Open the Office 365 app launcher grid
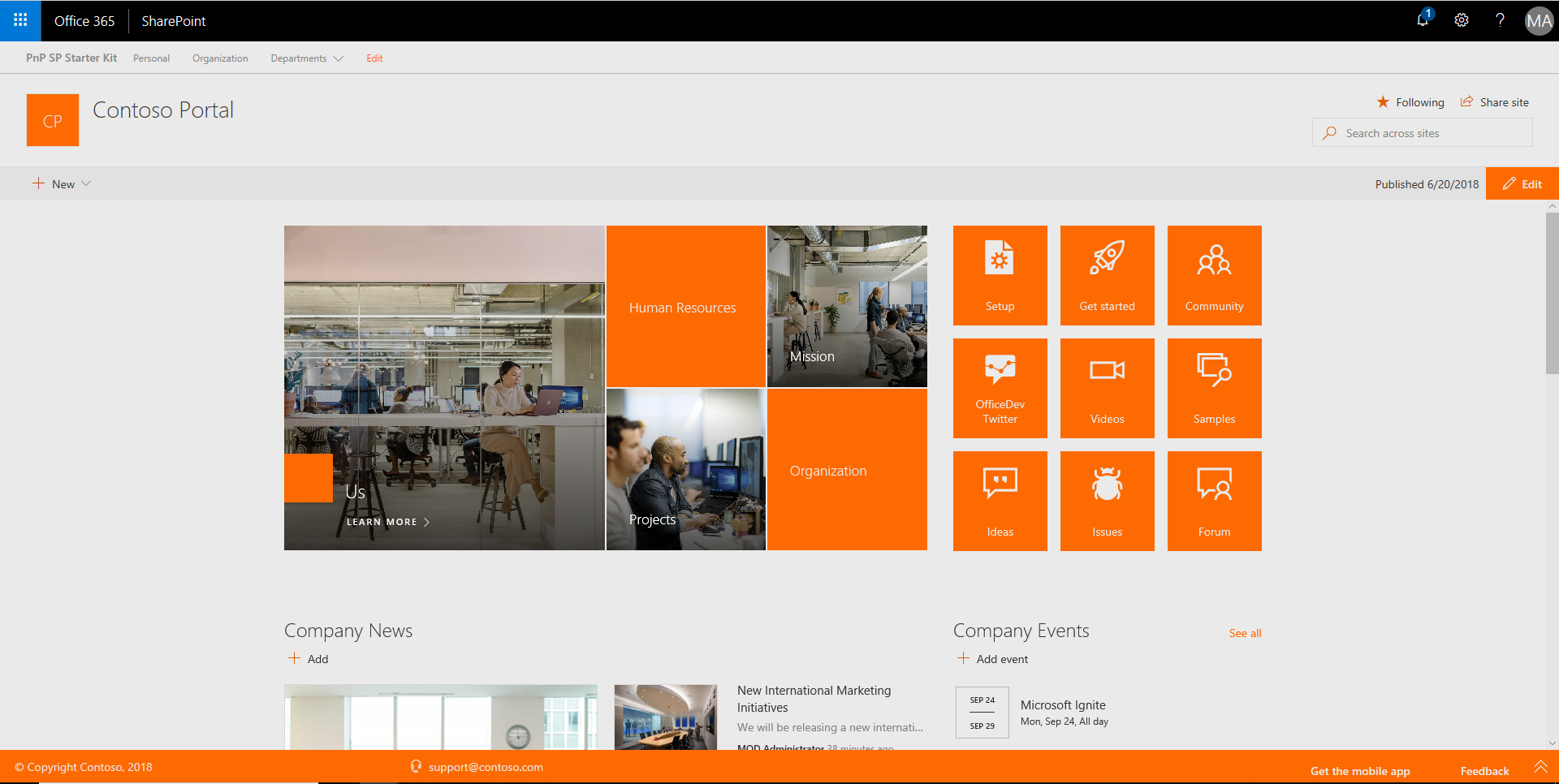The width and height of the screenshot is (1559, 784). pyautogui.click(x=20, y=20)
